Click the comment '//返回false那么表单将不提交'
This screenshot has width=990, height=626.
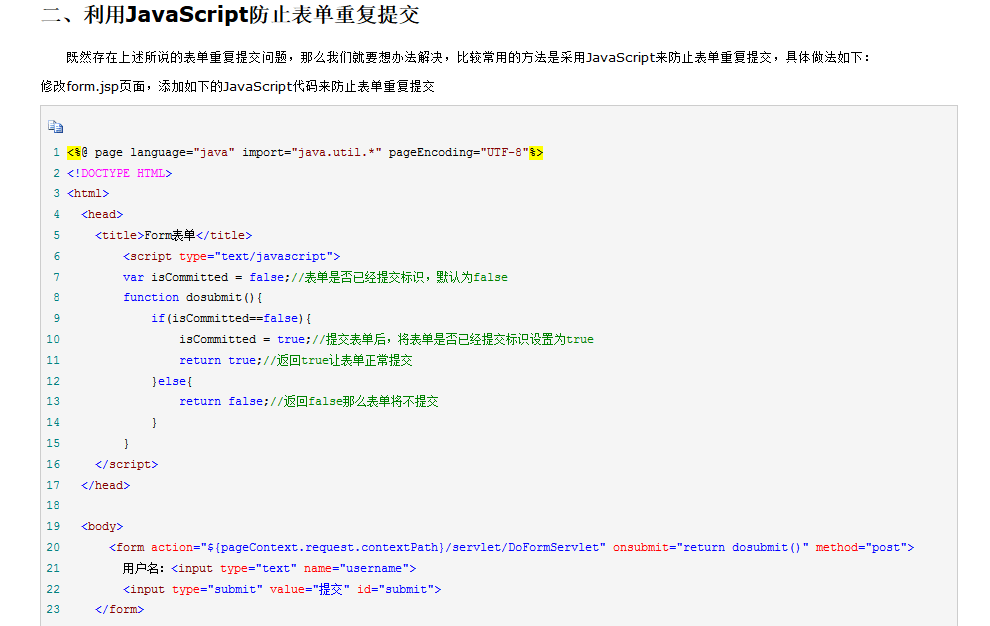pos(354,401)
